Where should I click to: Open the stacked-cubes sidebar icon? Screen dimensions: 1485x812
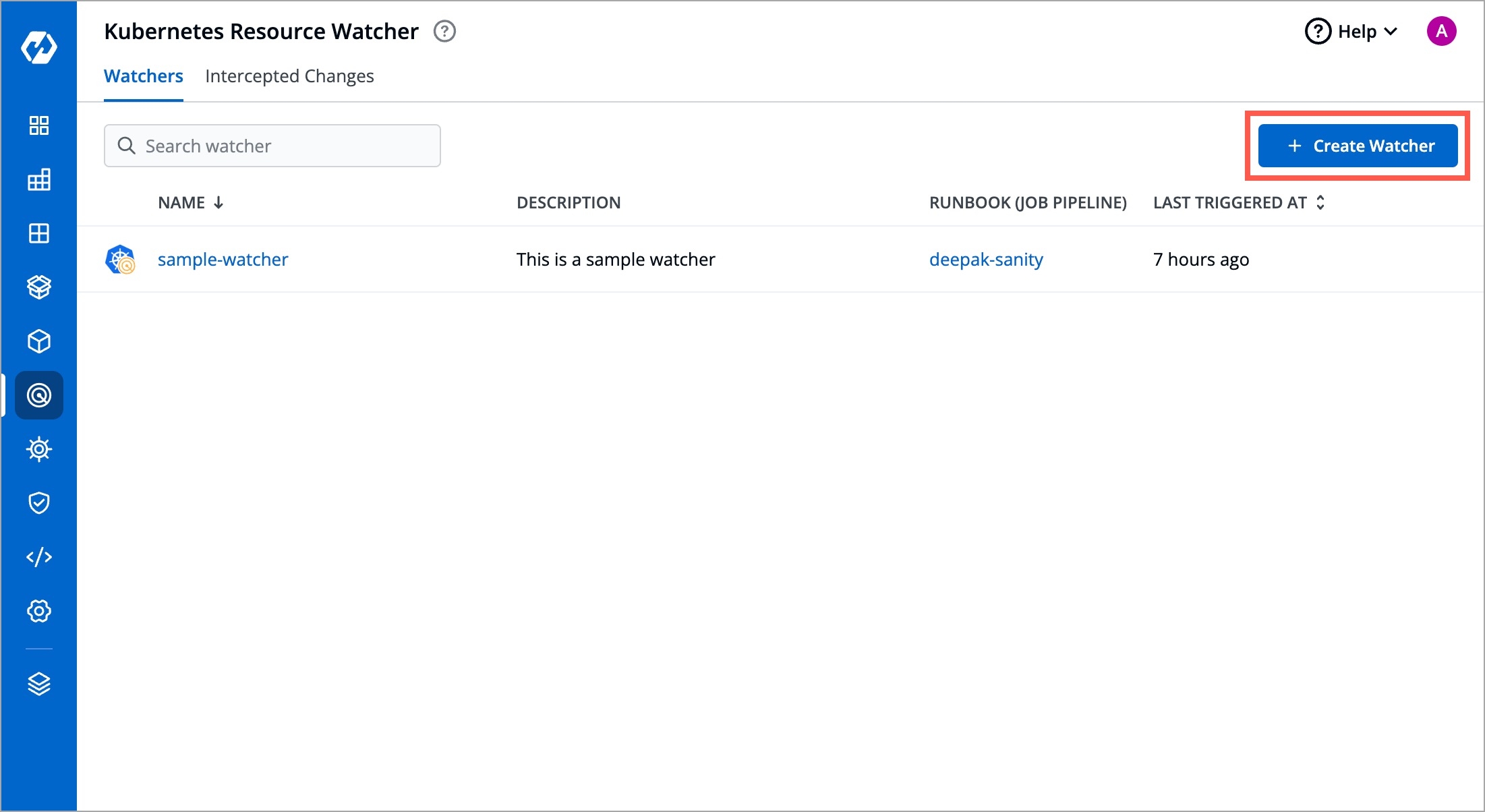pyautogui.click(x=39, y=287)
